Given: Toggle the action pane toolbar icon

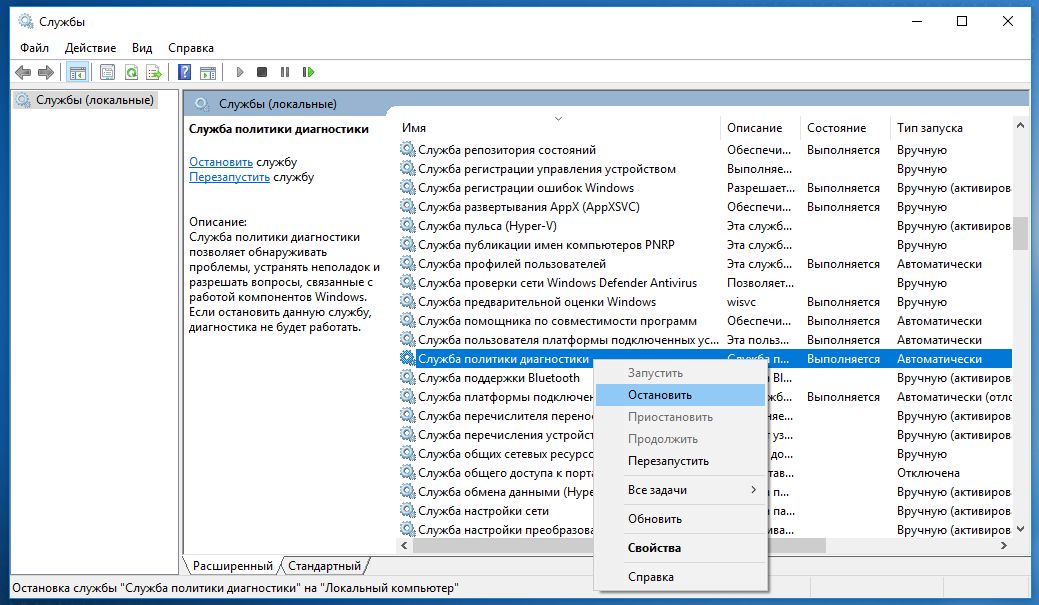Looking at the screenshot, I should pos(208,72).
